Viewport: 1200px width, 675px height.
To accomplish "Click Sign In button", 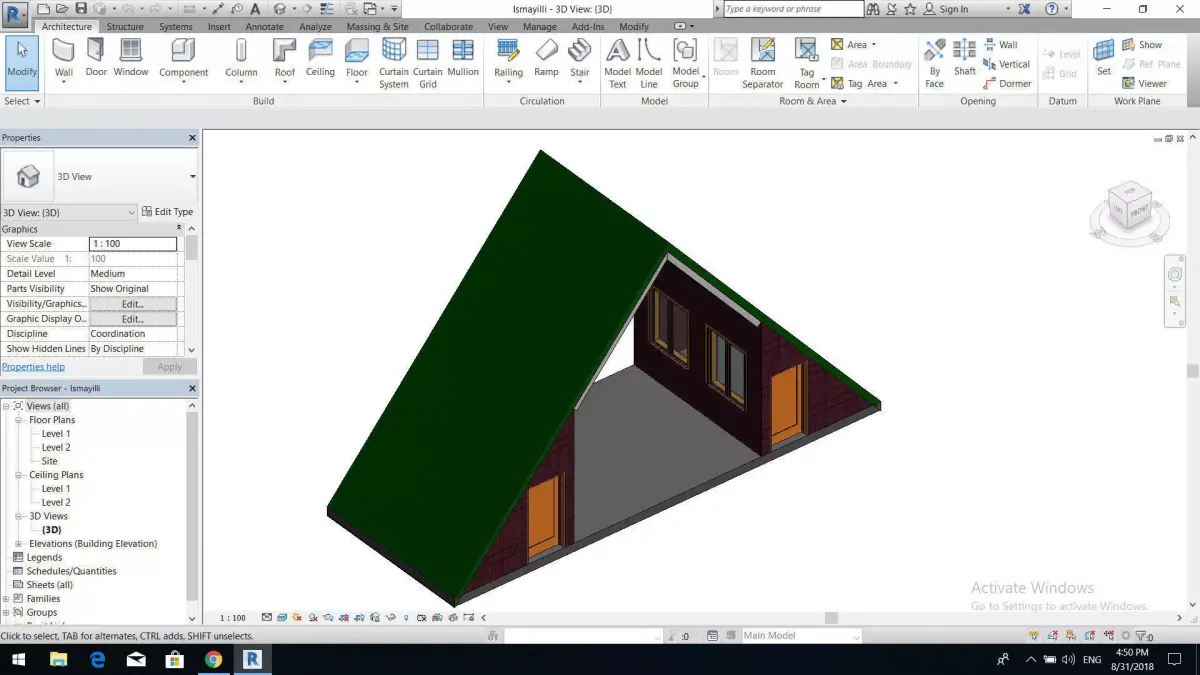I will coord(946,9).
